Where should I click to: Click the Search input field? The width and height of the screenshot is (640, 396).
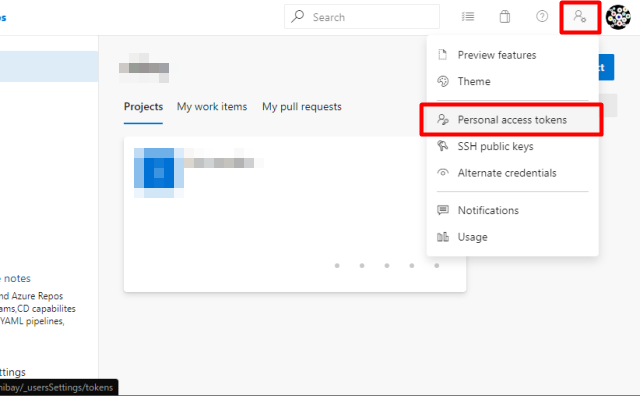point(362,17)
